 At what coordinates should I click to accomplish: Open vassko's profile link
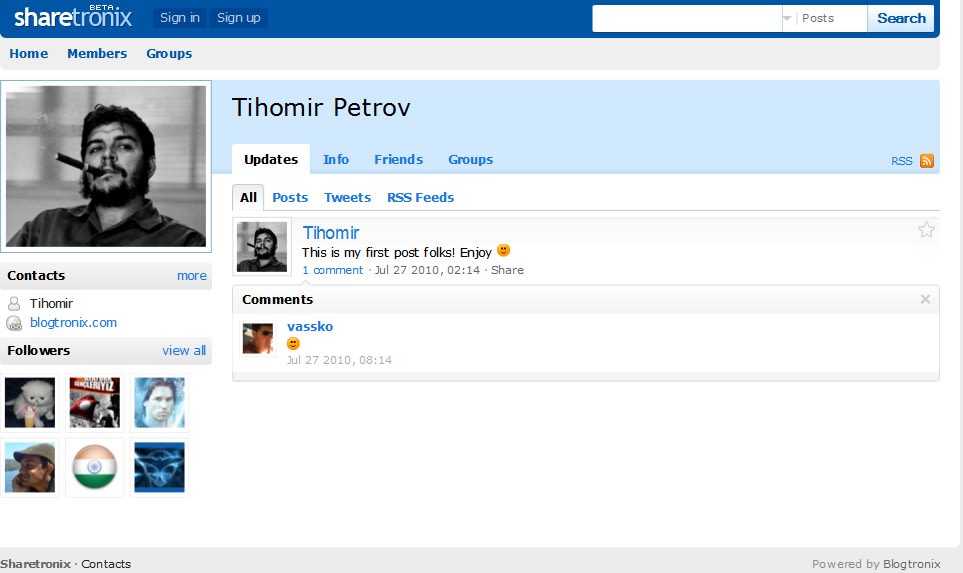(x=310, y=326)
